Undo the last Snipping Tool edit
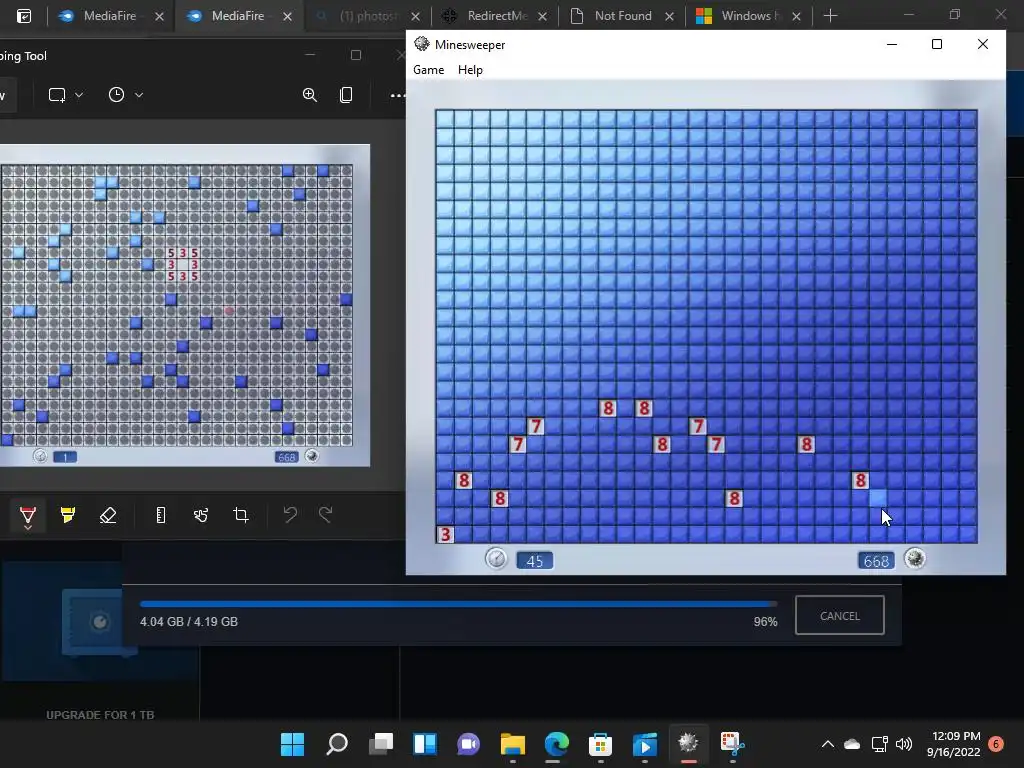 click(290, 515)
